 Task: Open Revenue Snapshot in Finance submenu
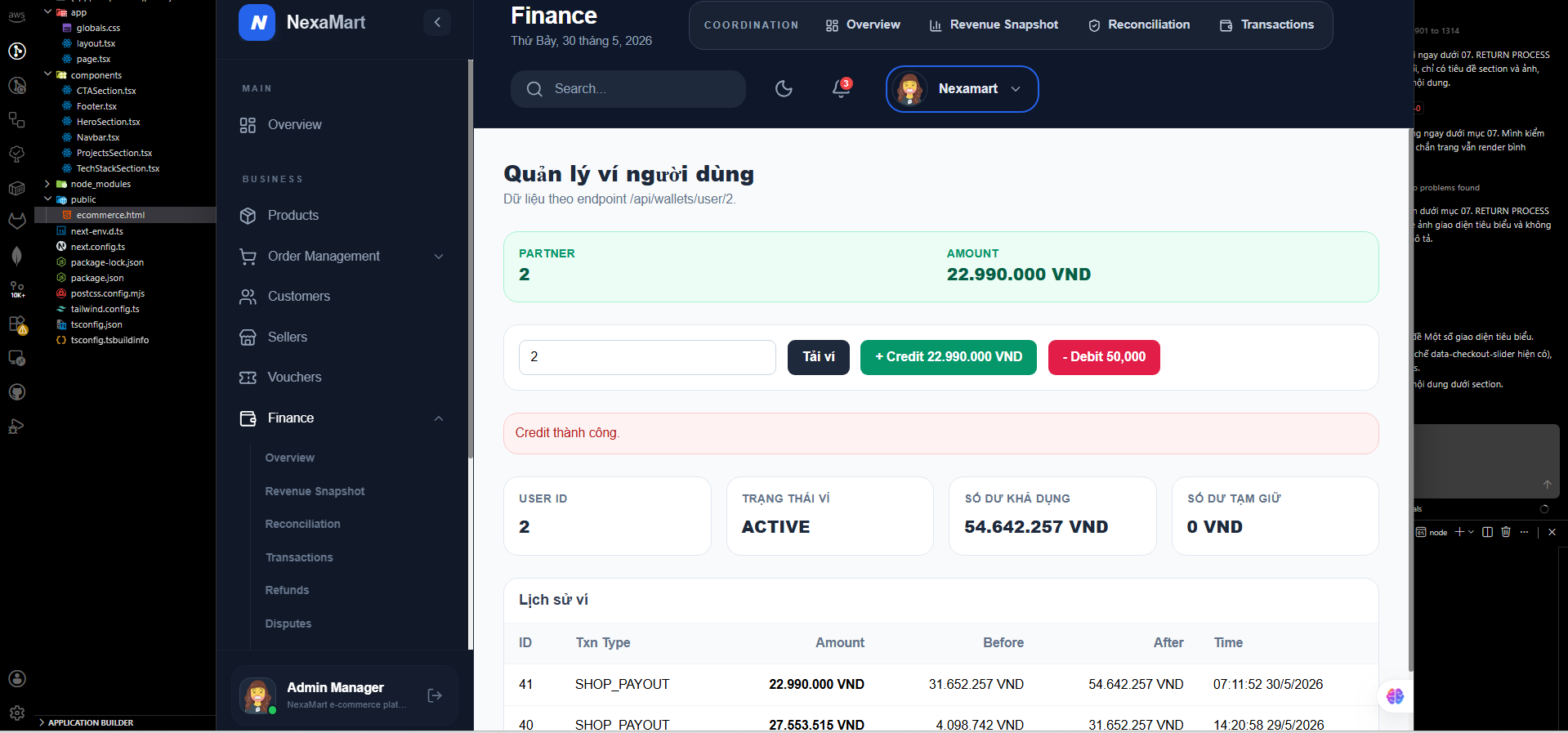click(315, 491)
